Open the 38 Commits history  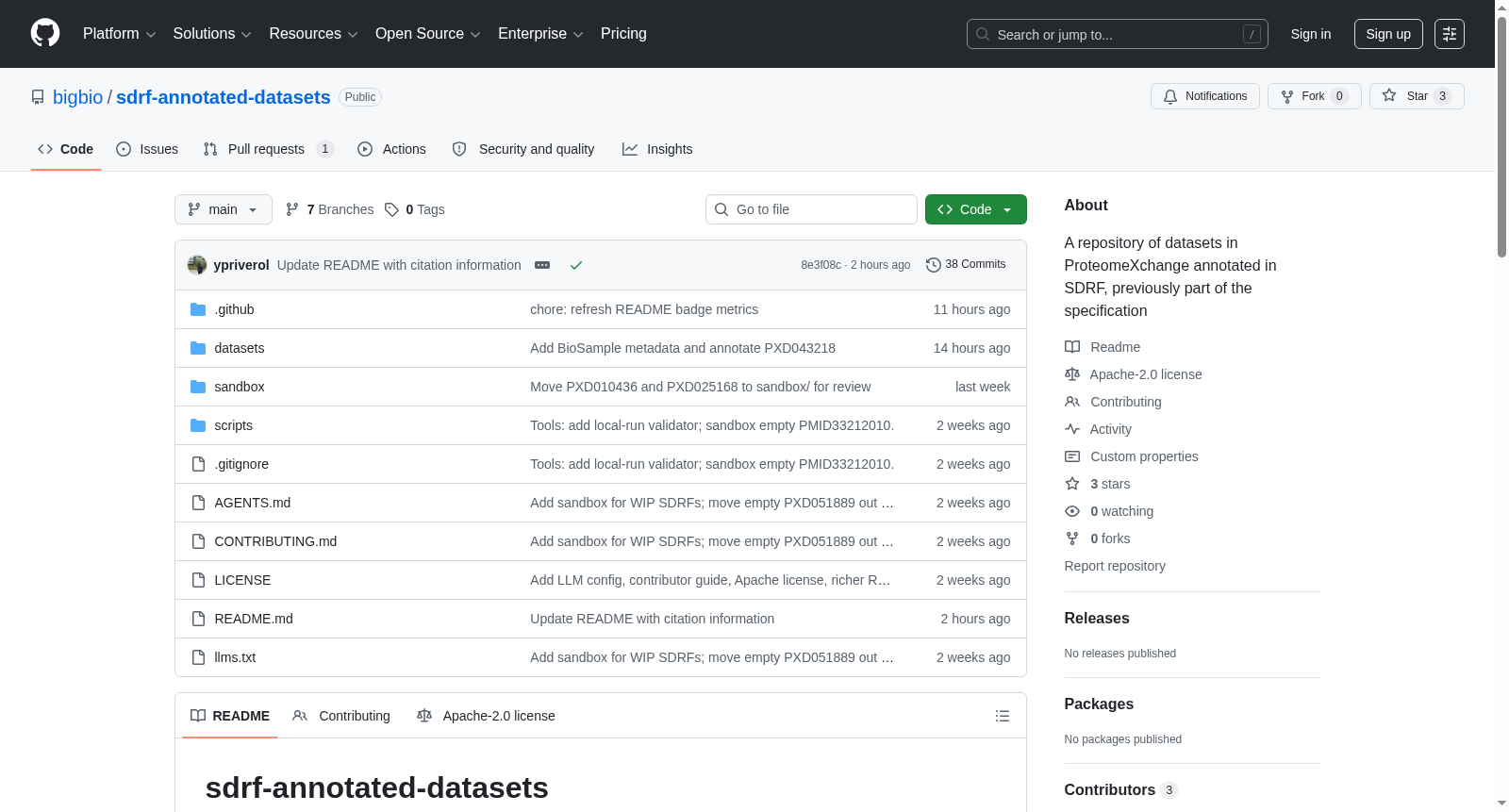[x=967, y=265]
